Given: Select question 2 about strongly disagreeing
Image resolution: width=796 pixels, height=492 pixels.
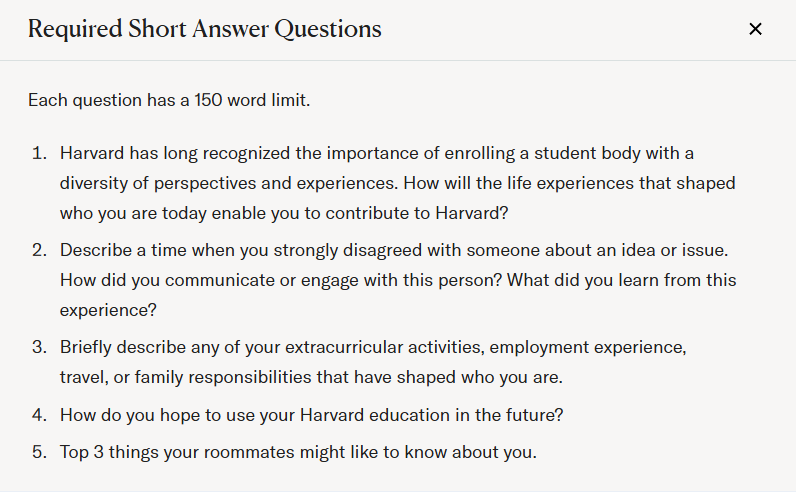Looking at the screenshot, I should click(398, 280).
